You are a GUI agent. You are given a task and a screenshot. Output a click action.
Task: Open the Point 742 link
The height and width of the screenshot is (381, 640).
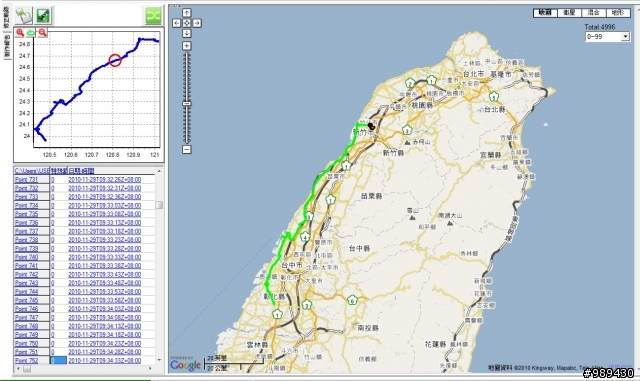point(26,274)
